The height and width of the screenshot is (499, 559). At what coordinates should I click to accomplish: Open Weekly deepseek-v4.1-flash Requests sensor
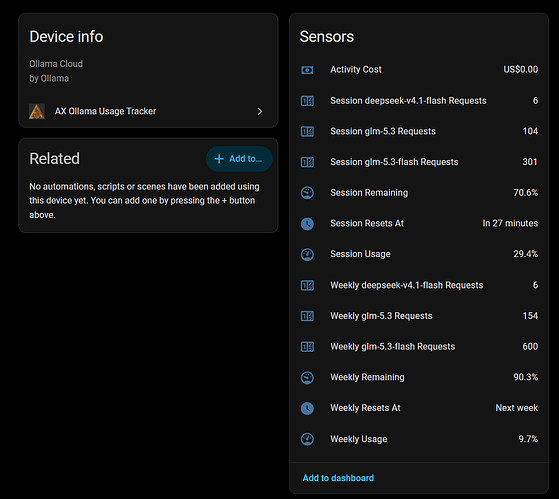point(419,285)
